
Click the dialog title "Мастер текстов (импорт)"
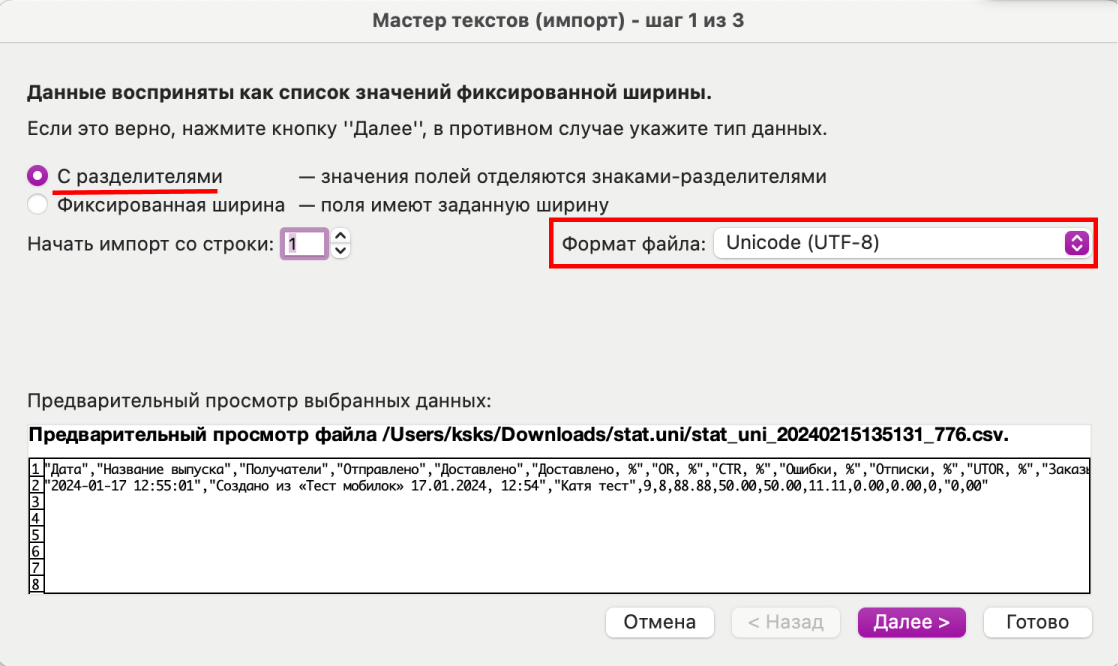(x=559, y=19)
